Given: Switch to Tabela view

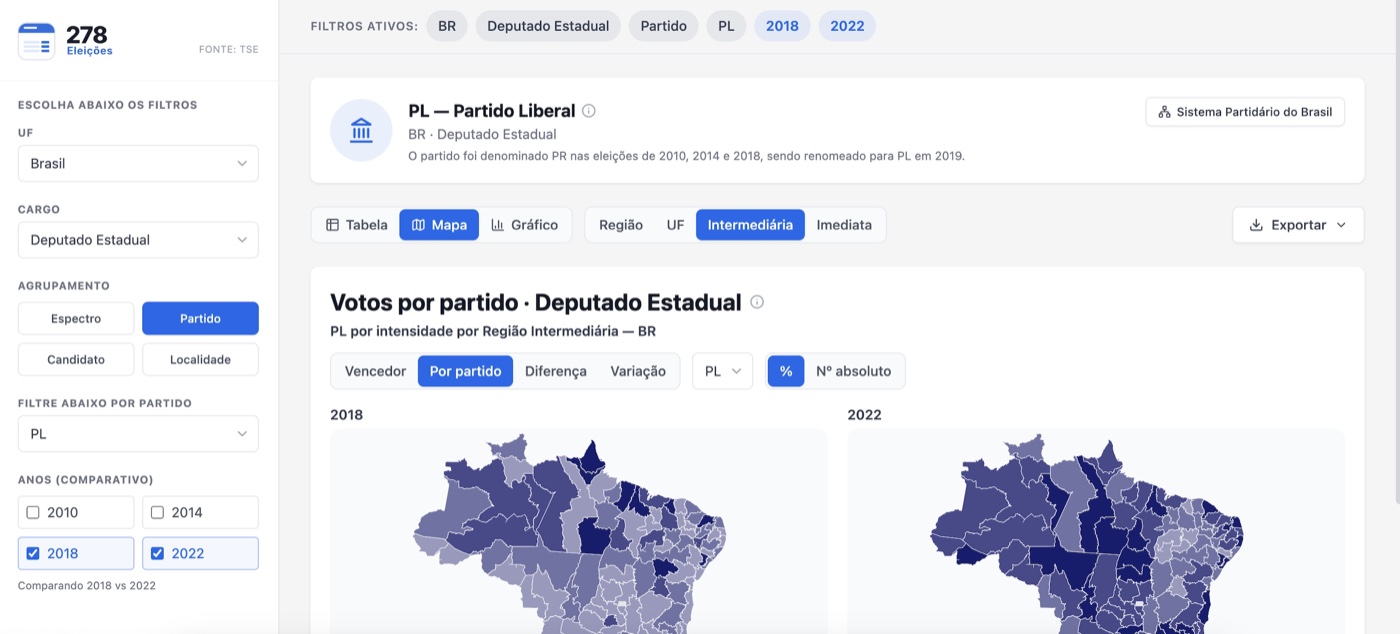Looking at the screenshot, I should click(x=357, y=225).
